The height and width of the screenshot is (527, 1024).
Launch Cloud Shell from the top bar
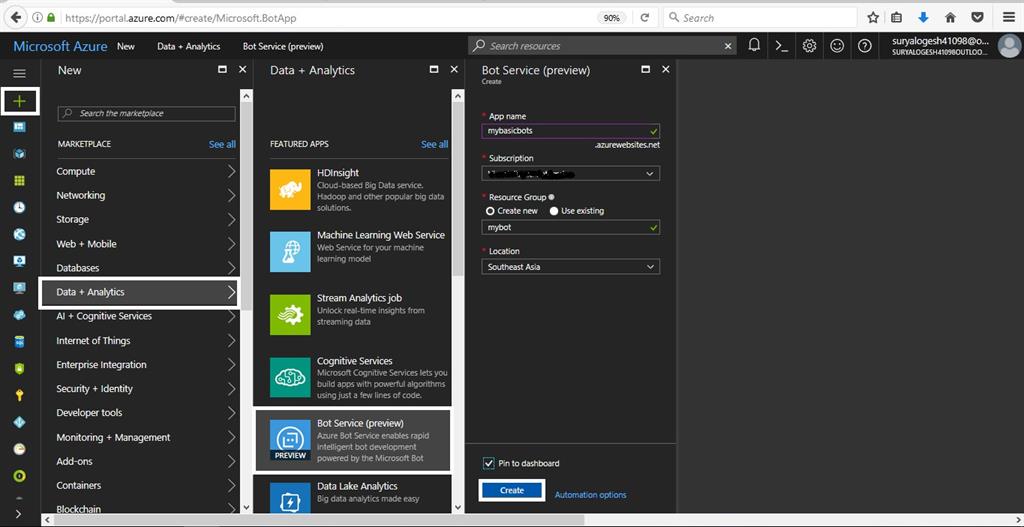pos(781,46)
